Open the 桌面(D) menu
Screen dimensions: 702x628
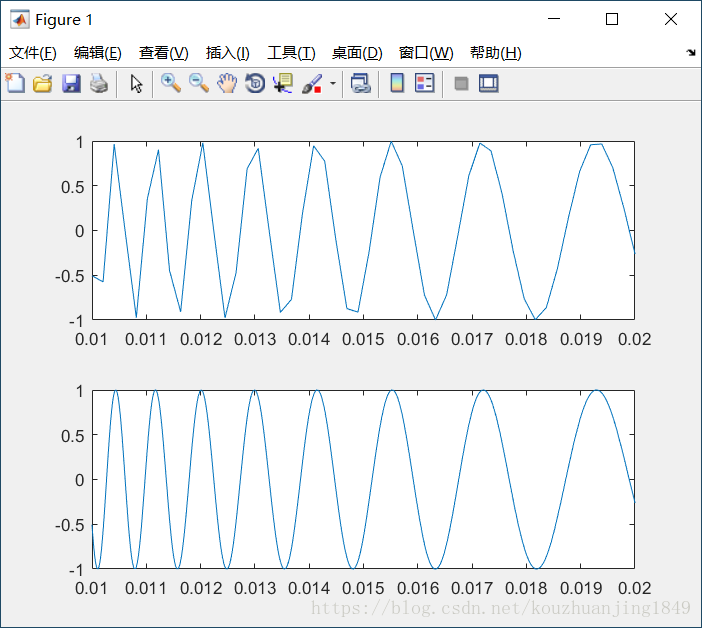pyautogui.click(x=357, y=53)
